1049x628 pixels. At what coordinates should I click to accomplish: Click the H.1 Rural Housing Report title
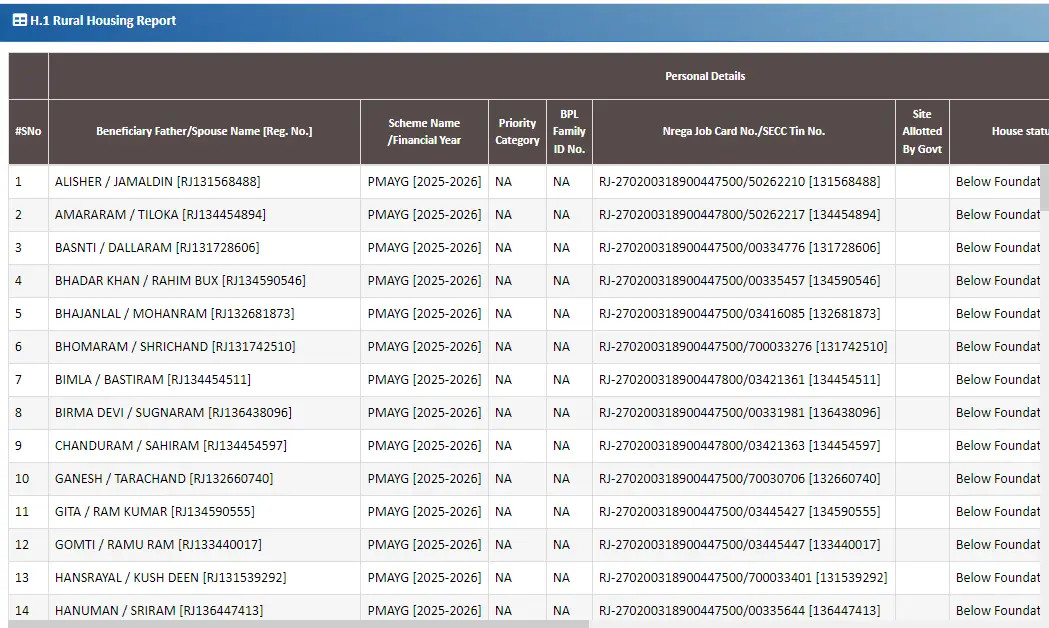pos(103,20)
